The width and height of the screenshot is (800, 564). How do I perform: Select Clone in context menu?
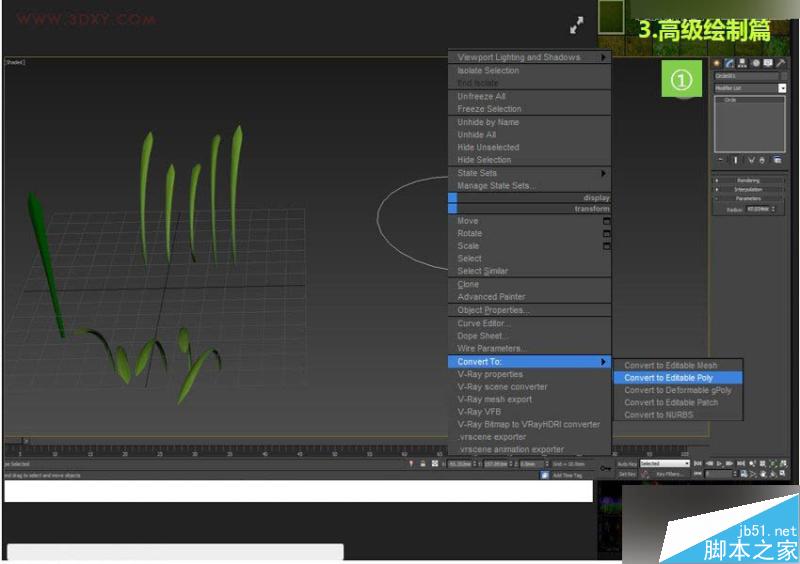click(x=530, y=284)
